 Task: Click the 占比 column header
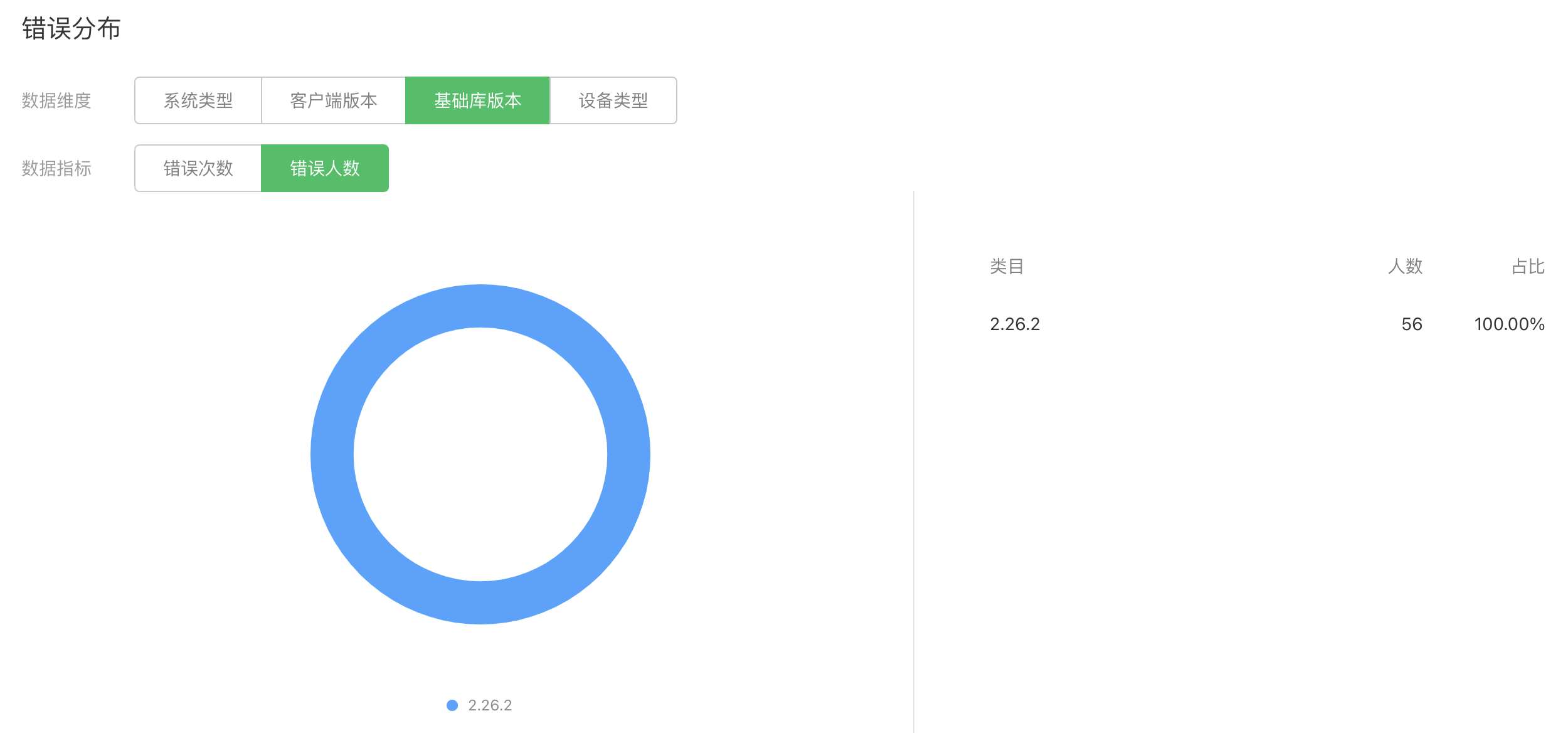tap(1528, 267)
